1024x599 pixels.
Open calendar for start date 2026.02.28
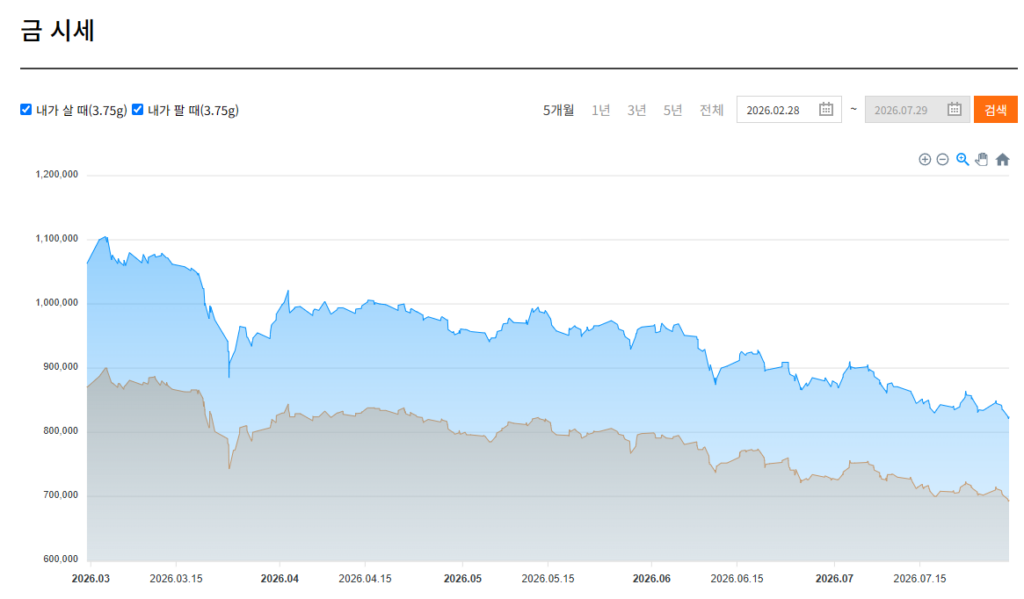click(826, 109)
